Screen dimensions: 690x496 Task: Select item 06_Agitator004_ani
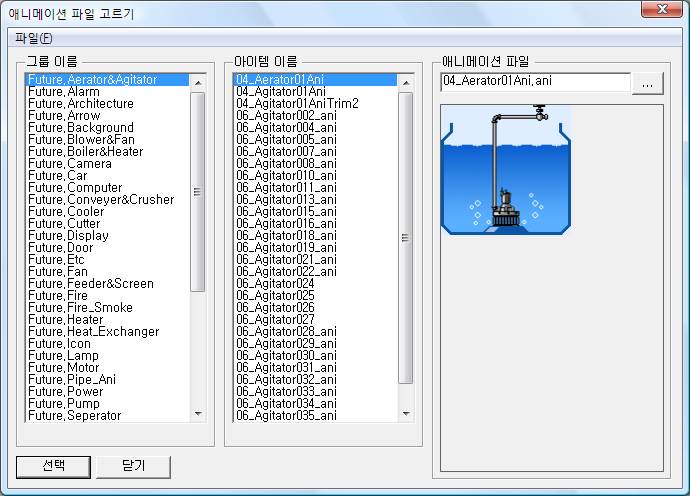pos(316,128)
